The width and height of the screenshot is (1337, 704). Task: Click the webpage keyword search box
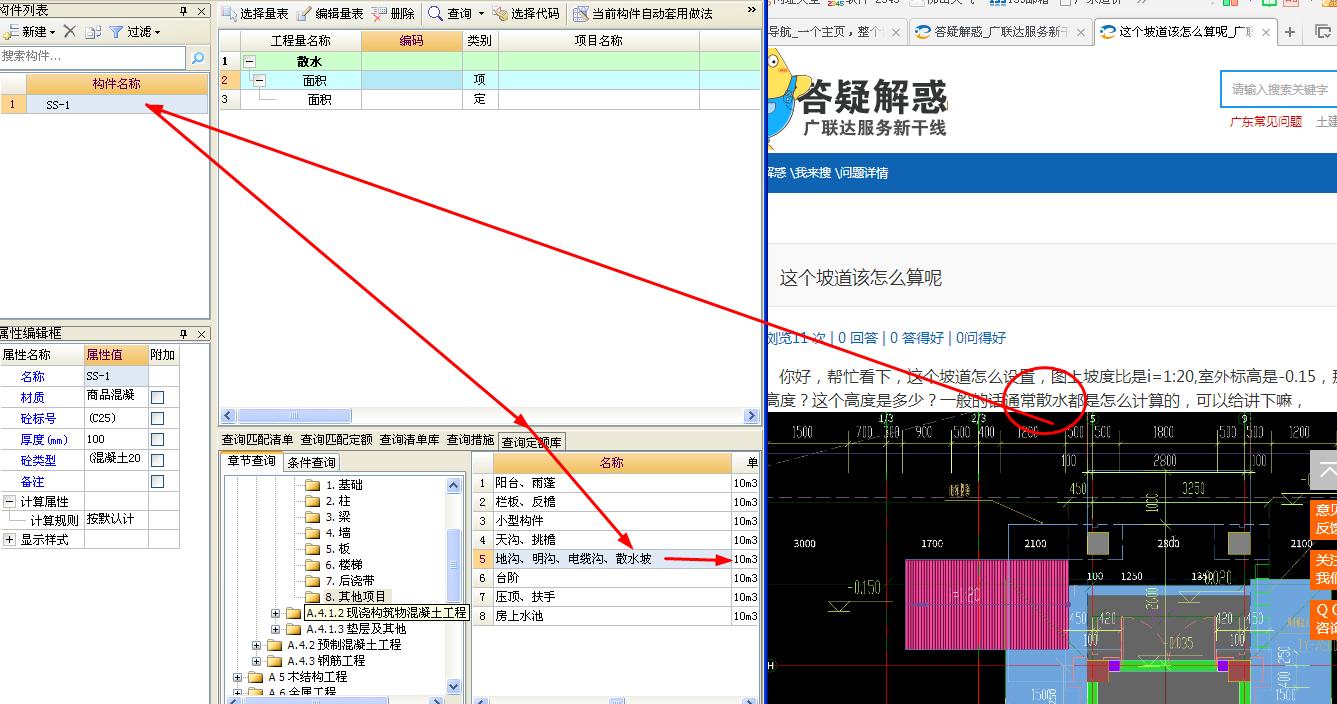point(1279,89)
